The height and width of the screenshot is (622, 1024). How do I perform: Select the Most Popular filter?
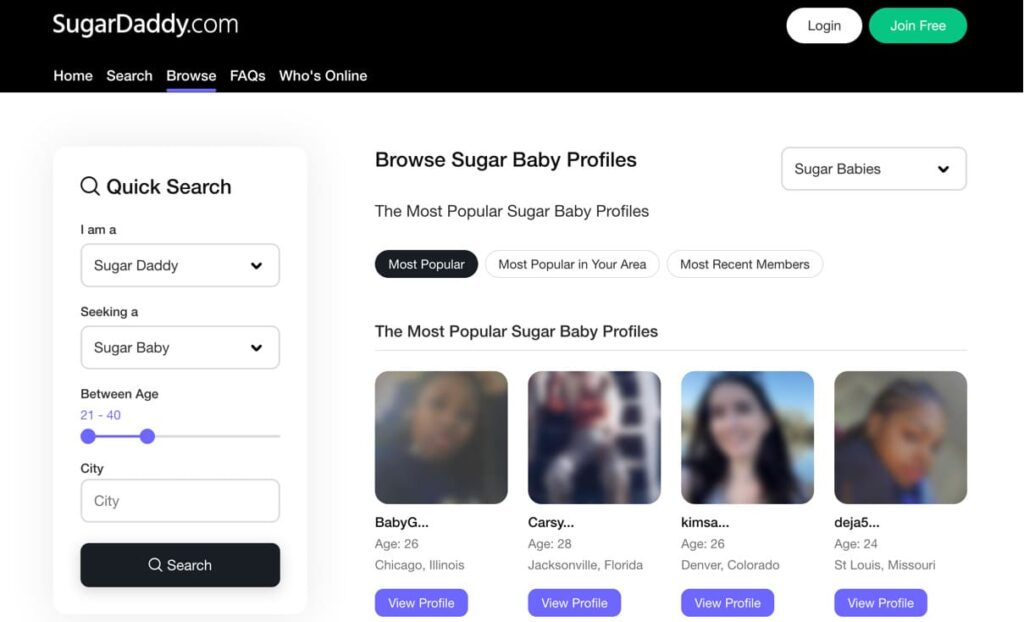click(426, 264)
